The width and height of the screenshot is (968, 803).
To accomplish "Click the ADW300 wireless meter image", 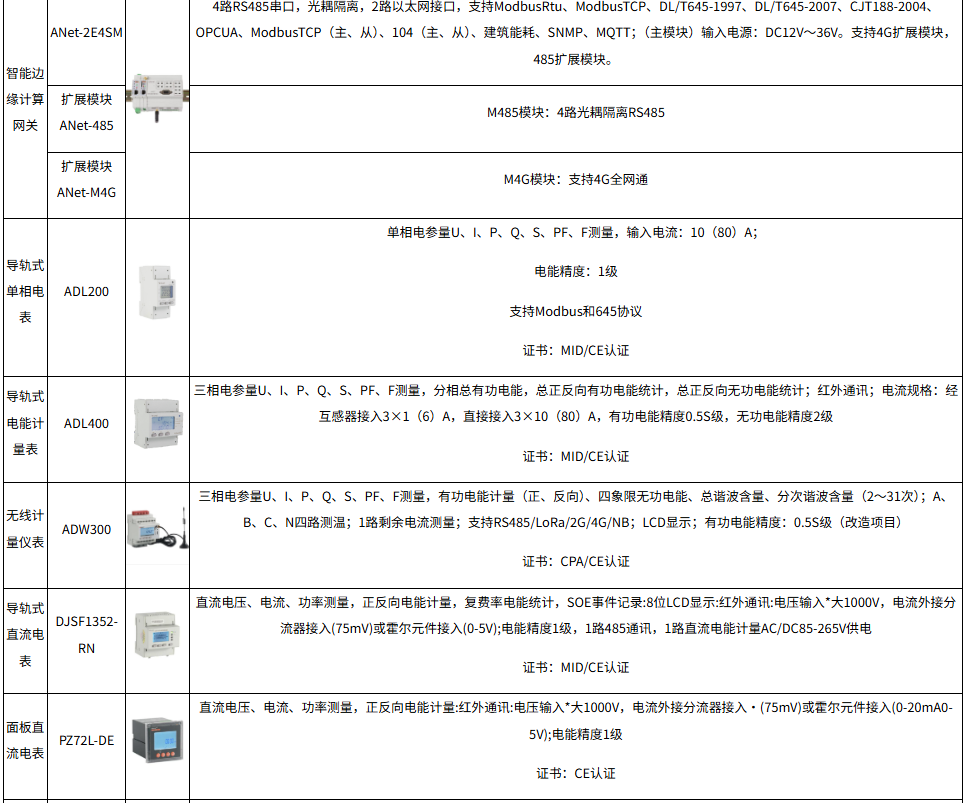I will (156, 529).
